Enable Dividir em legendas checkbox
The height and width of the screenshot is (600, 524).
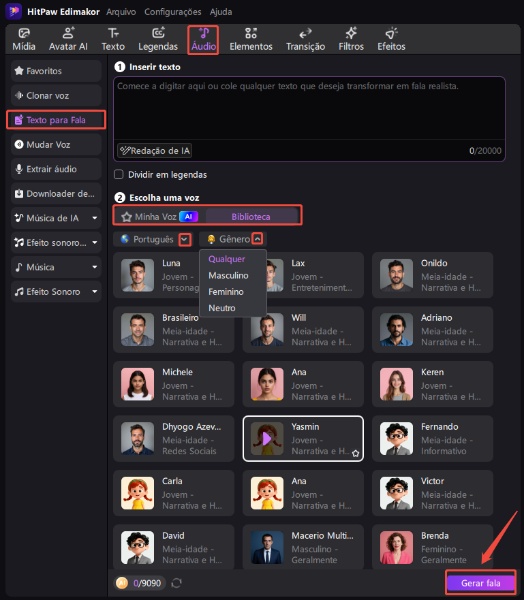(x=119, y=174)
